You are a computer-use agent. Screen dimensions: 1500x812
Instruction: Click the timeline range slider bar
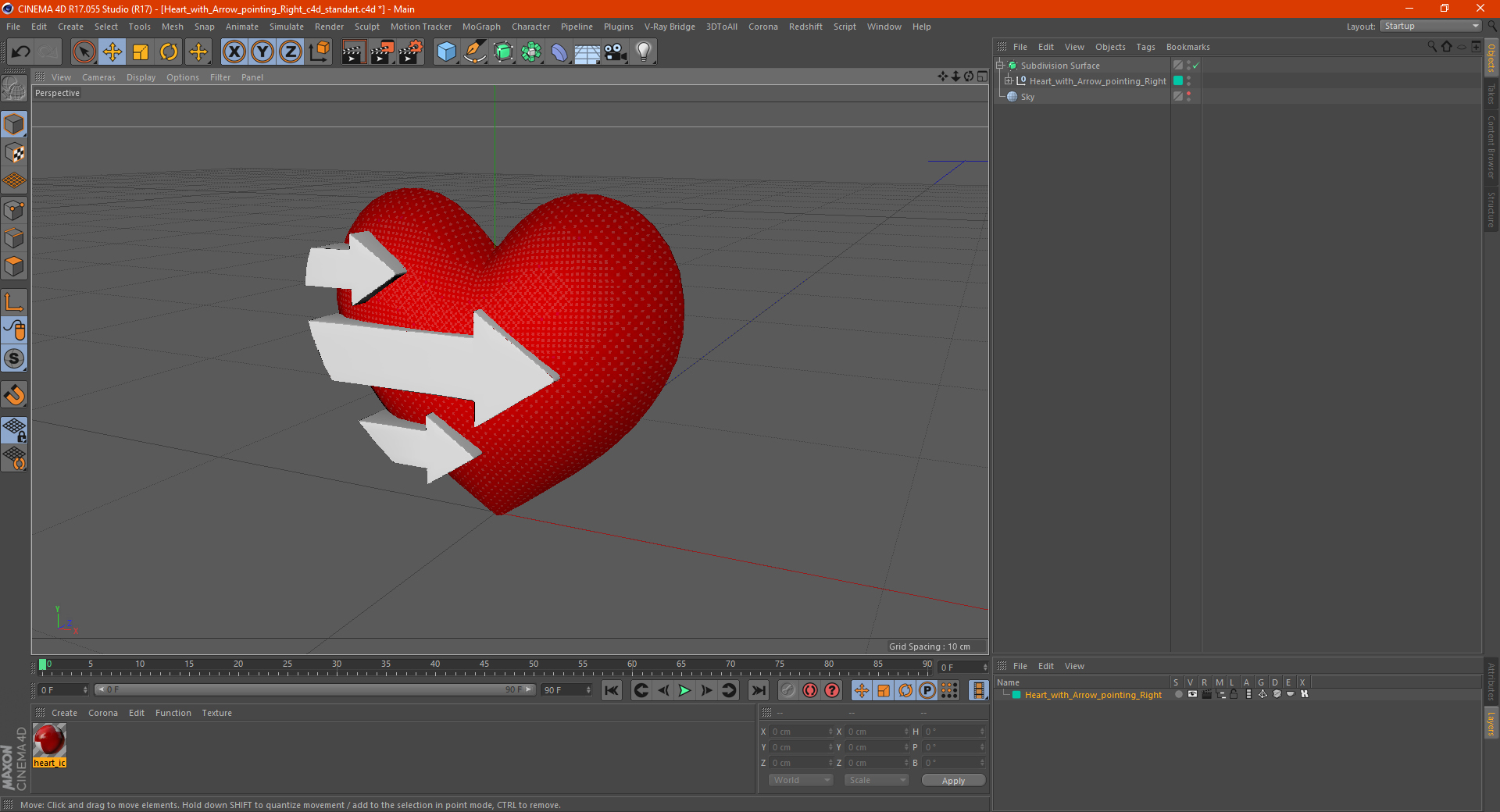point(314,690)
